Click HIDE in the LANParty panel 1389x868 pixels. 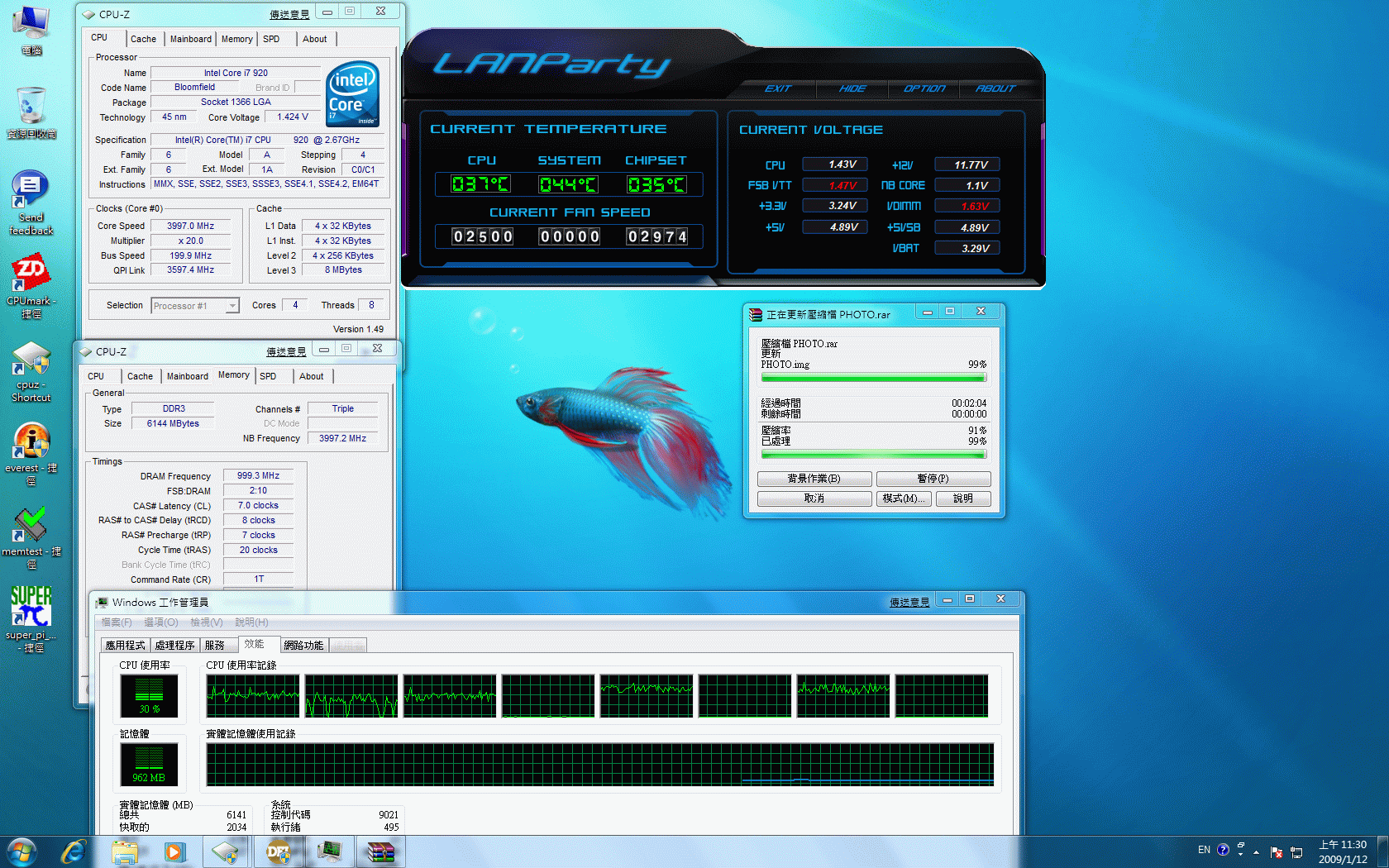(852, 88)
